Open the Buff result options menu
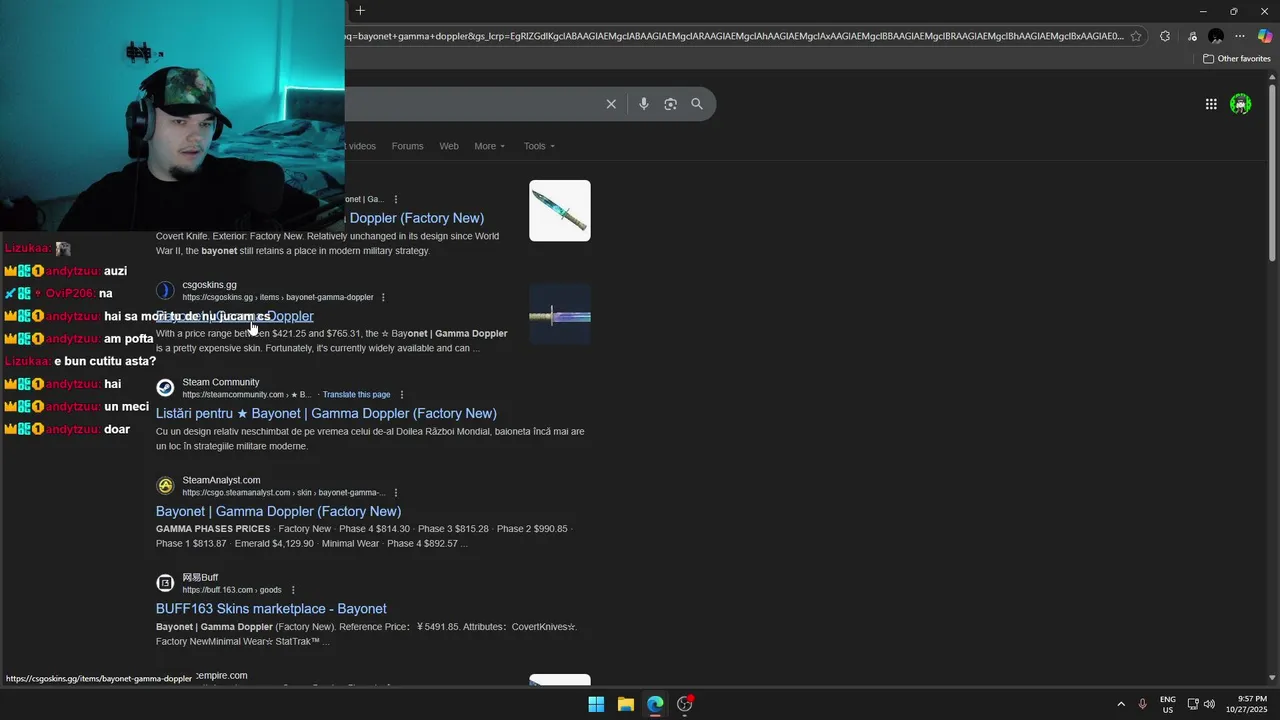The width and height of the screenshot is (1280, 720). [x=293, y=590]
